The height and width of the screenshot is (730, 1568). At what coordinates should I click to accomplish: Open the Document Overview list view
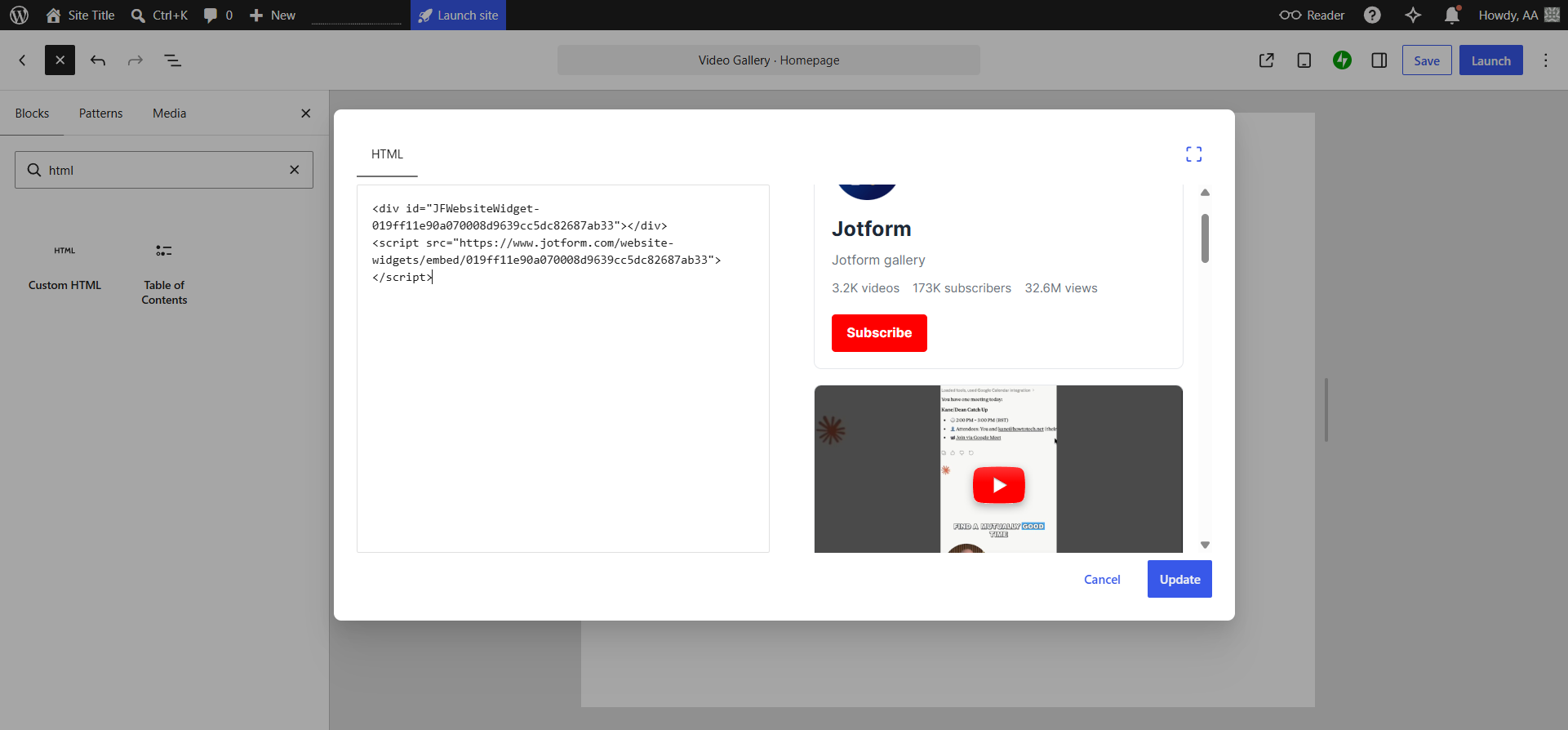(173, 60)
